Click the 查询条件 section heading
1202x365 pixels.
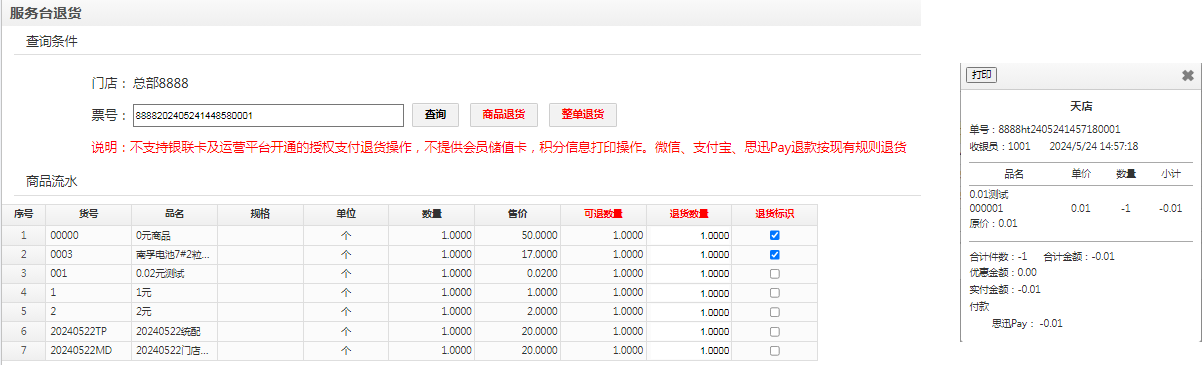point(52,42)
